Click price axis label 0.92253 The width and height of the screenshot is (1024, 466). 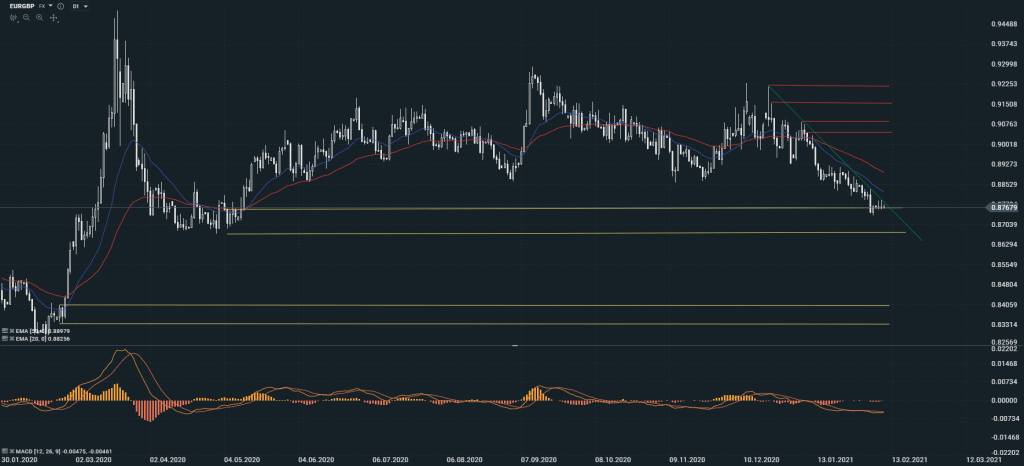coord(1003,84)
